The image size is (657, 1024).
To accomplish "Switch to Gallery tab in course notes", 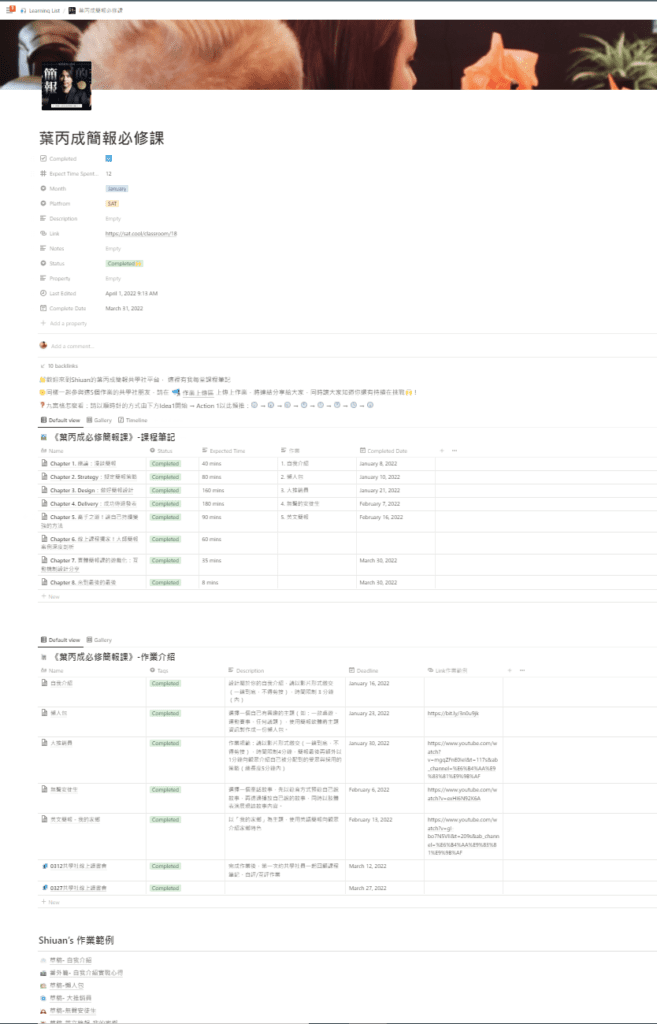I will [99, 420].
